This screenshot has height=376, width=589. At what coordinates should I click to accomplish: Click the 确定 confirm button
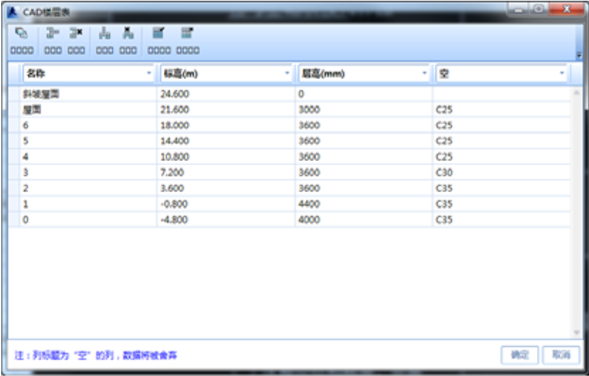click(520, 355)
